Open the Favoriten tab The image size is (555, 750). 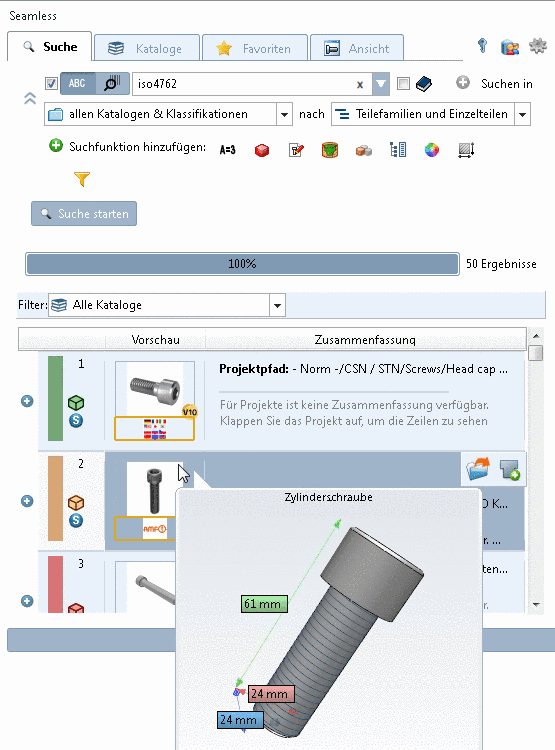tap(255, 48)
